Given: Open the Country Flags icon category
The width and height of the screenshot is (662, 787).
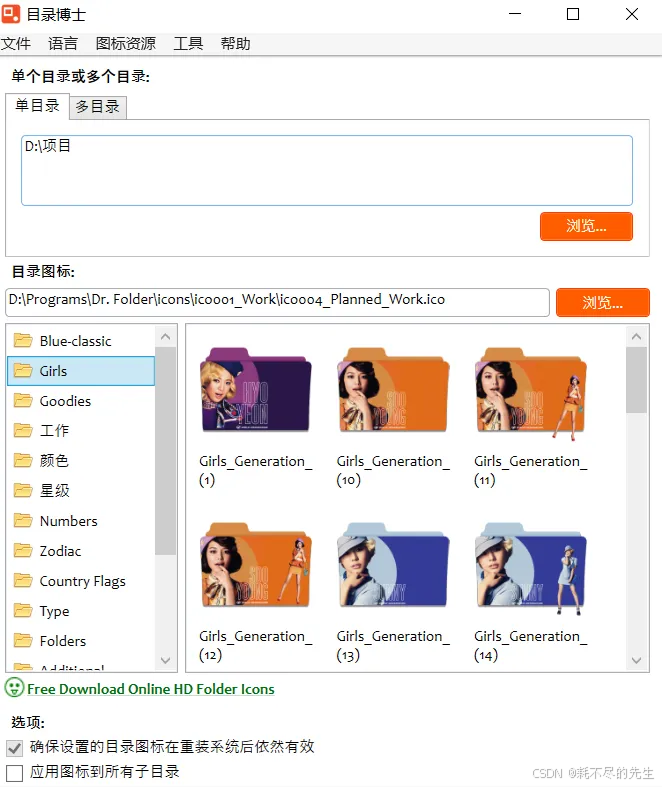Looking at the screenshot, I should click(82, 581).
